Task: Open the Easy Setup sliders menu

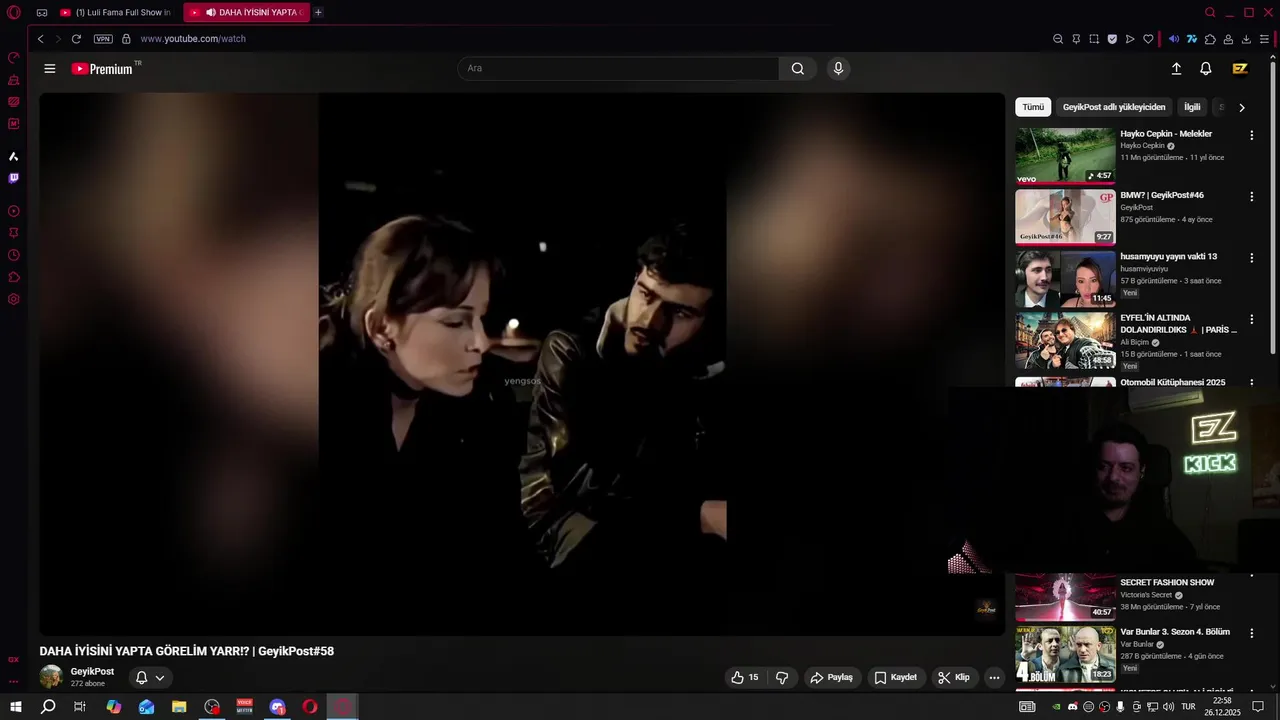Action: click(1264, 39)
